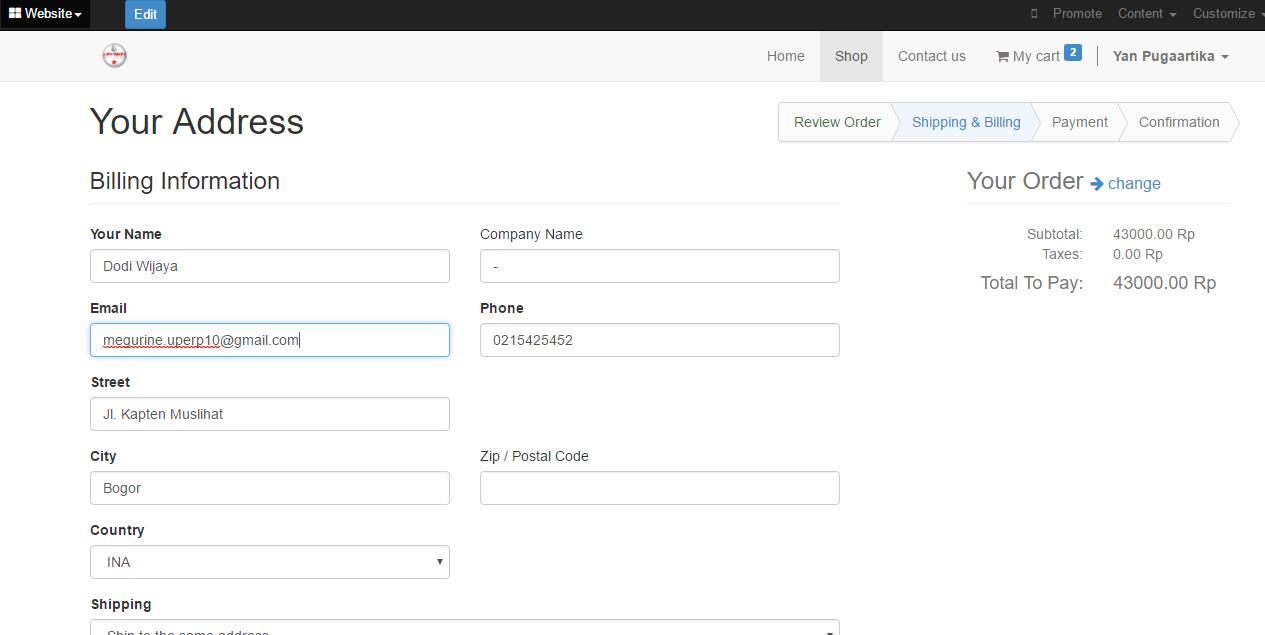Screen dimensions: 1265x635
Task: Click the Promote option in top bar
Action: coord(1077,14)
